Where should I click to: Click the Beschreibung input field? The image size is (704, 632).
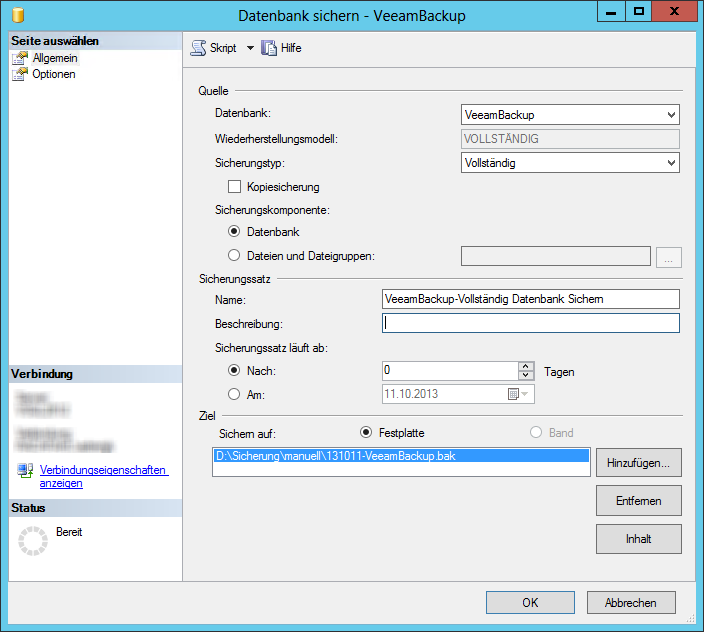(x=531, y=323)
